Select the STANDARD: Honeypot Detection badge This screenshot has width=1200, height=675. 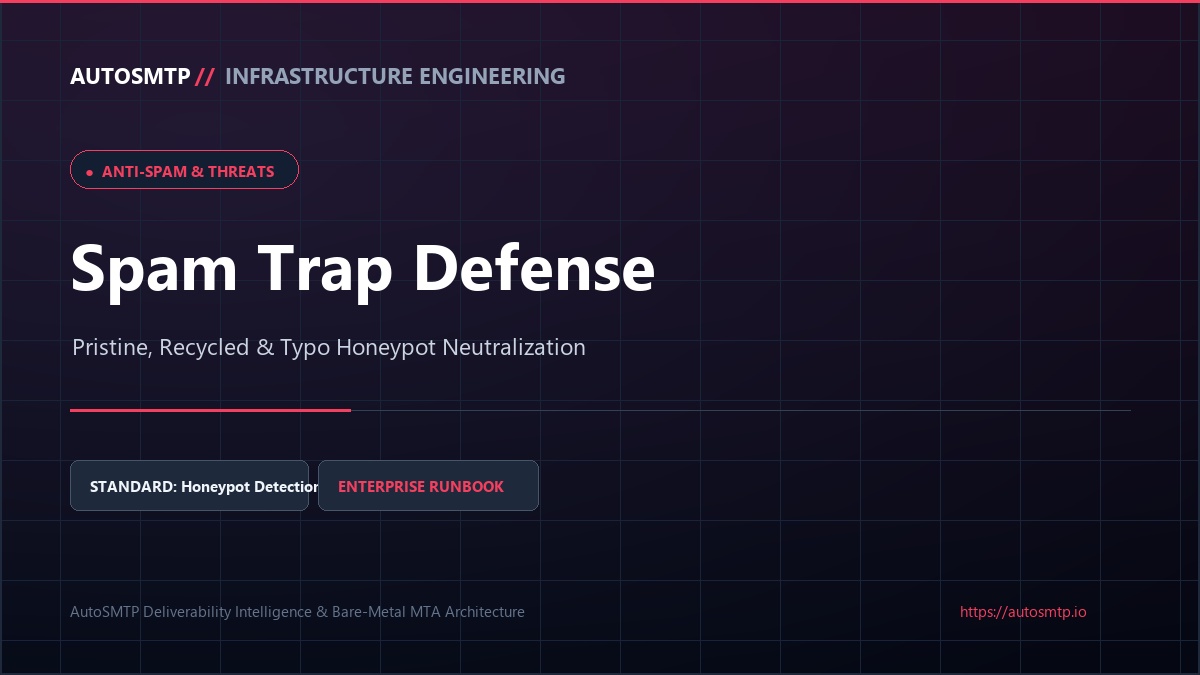pyautogui.click(x=189, y=485)
